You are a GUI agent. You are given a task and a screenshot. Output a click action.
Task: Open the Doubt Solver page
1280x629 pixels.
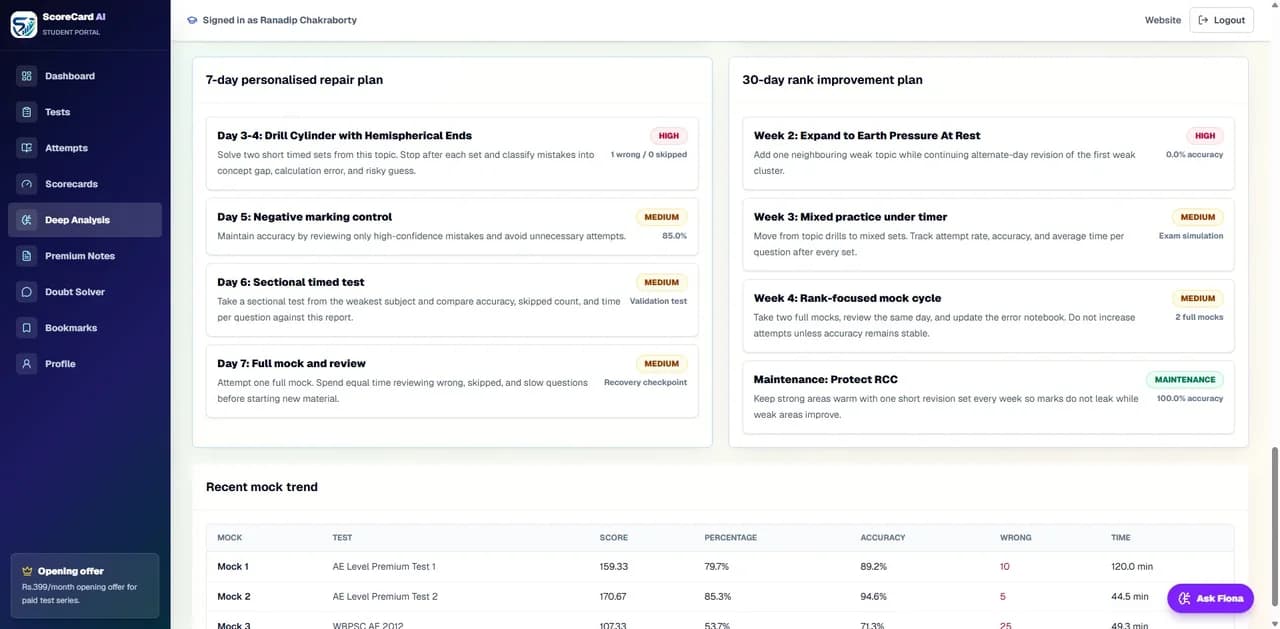[x=85, y=292]
